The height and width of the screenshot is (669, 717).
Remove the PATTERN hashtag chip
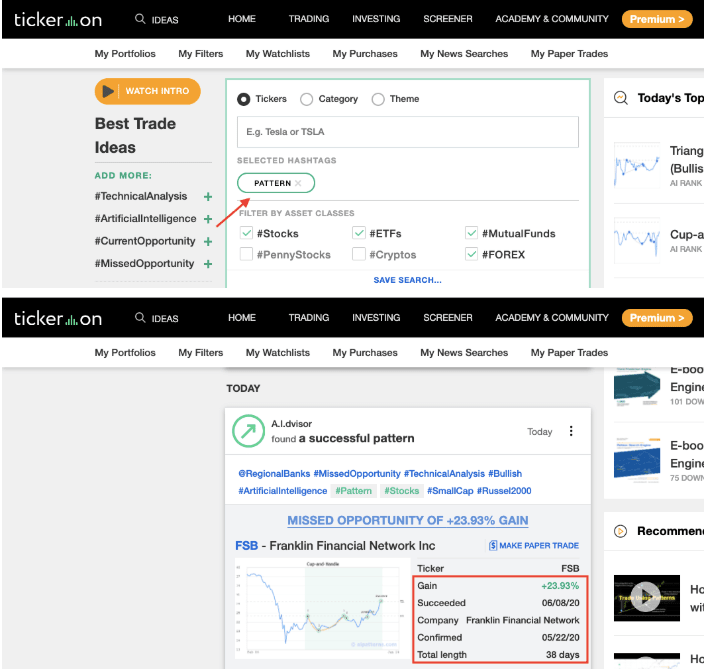(x=298, y=183)
